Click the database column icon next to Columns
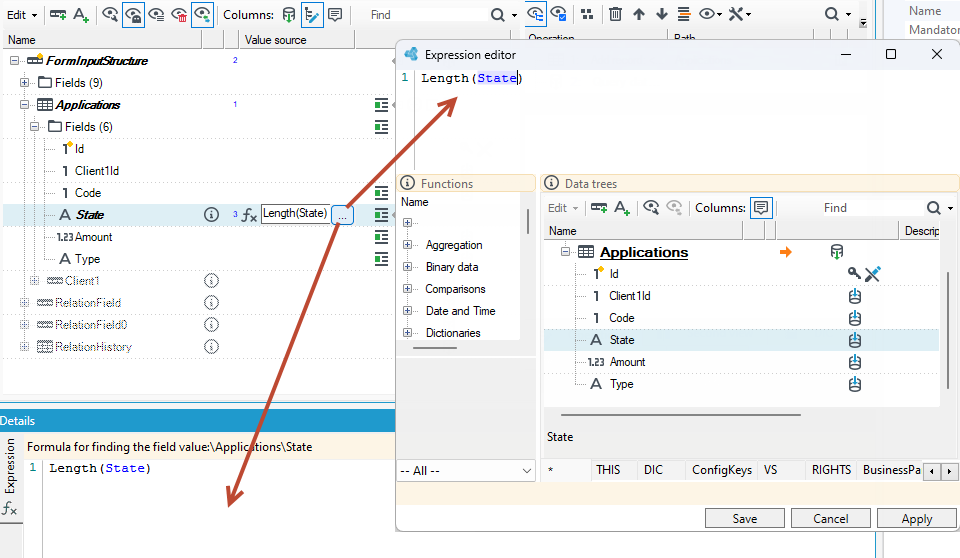 pos(289,15)
